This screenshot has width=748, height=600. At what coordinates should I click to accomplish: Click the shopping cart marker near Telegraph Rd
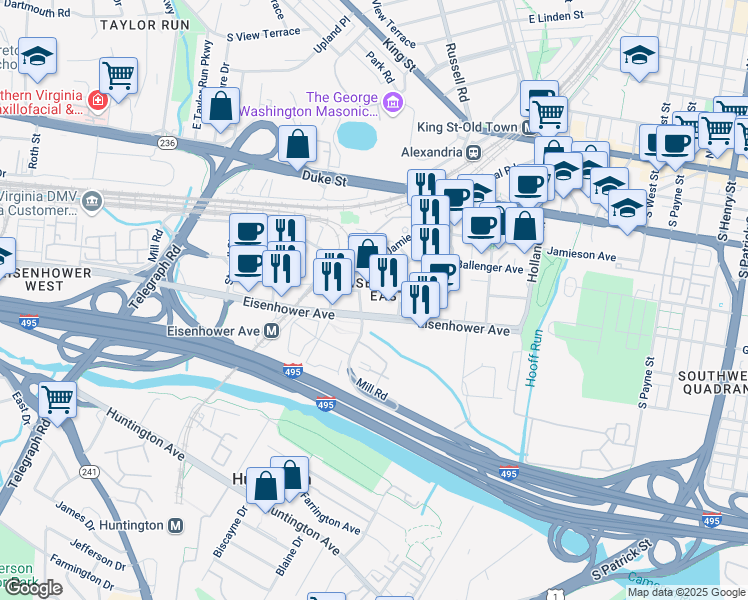57,403
